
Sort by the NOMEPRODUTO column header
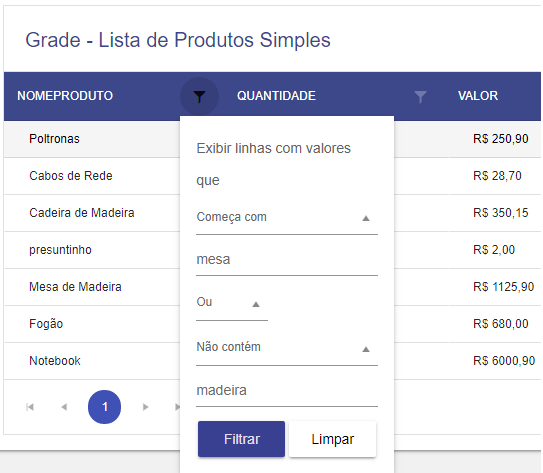point(65,96)
